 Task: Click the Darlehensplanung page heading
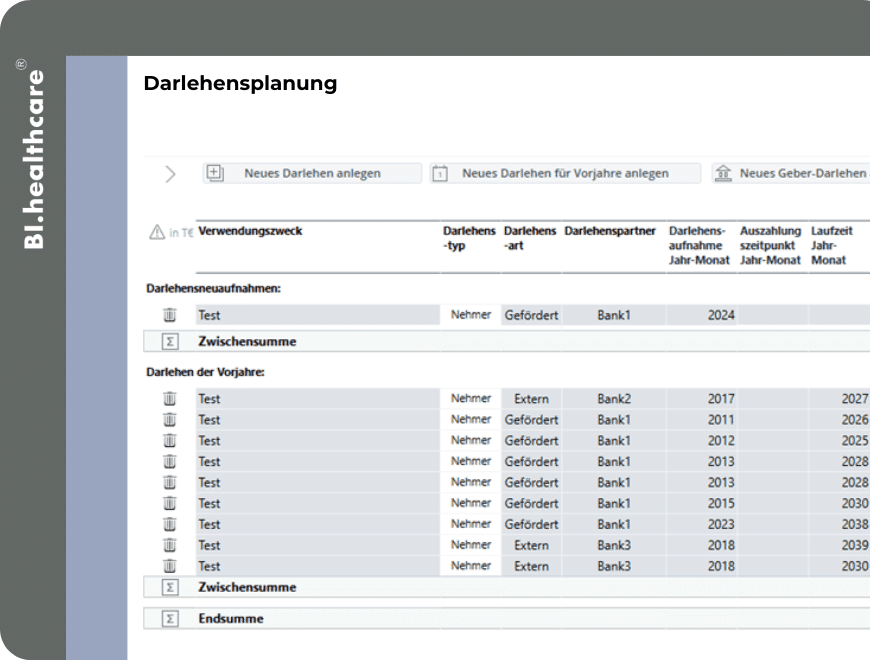(240, 83)
